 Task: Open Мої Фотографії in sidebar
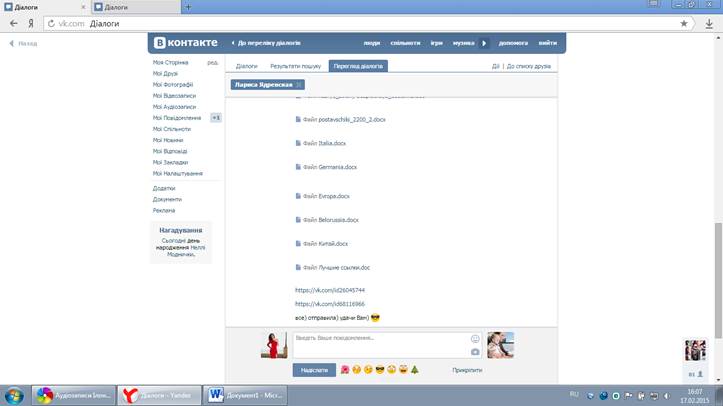tap(173, 84)
